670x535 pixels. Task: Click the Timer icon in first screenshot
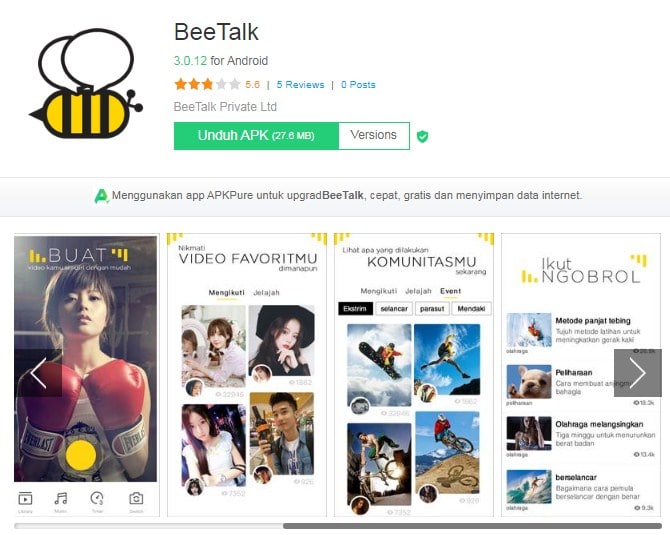(97, 498)
